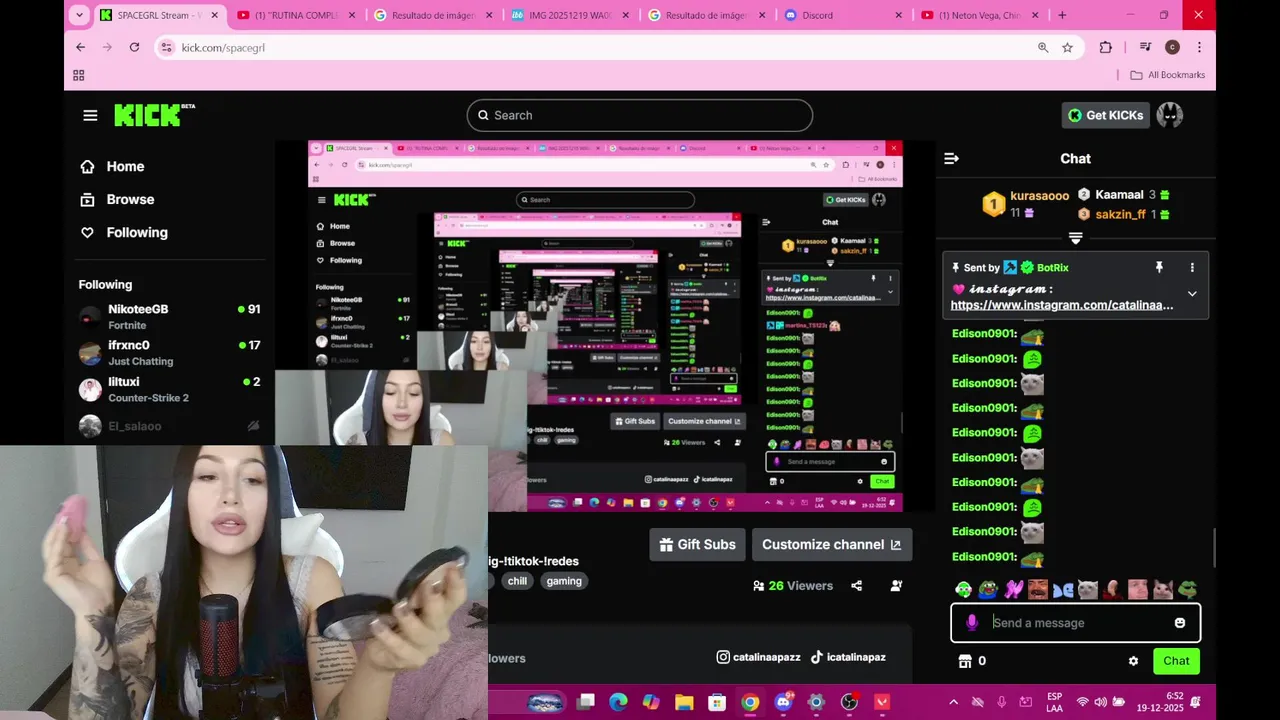This screenshot has height=720, width=1280.
Task: Select the chill tag
Action: coord(517,581)
